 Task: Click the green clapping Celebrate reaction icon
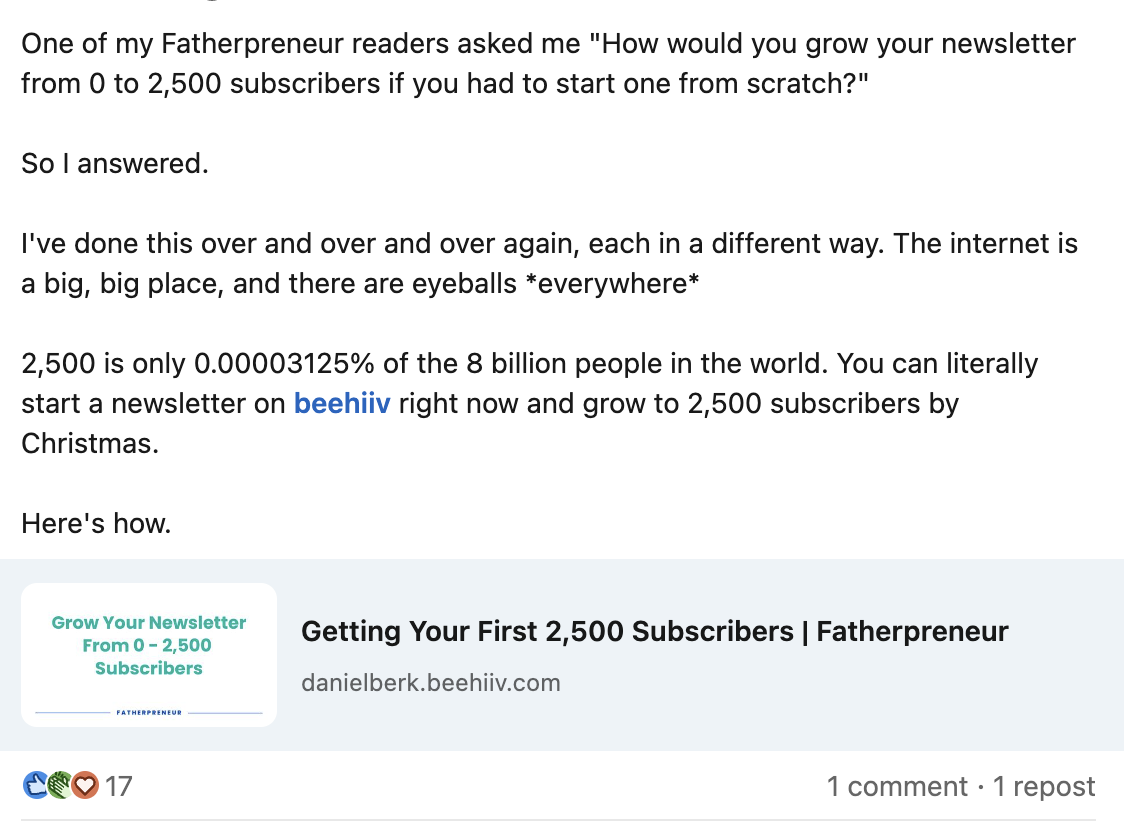tap(60, 786)
